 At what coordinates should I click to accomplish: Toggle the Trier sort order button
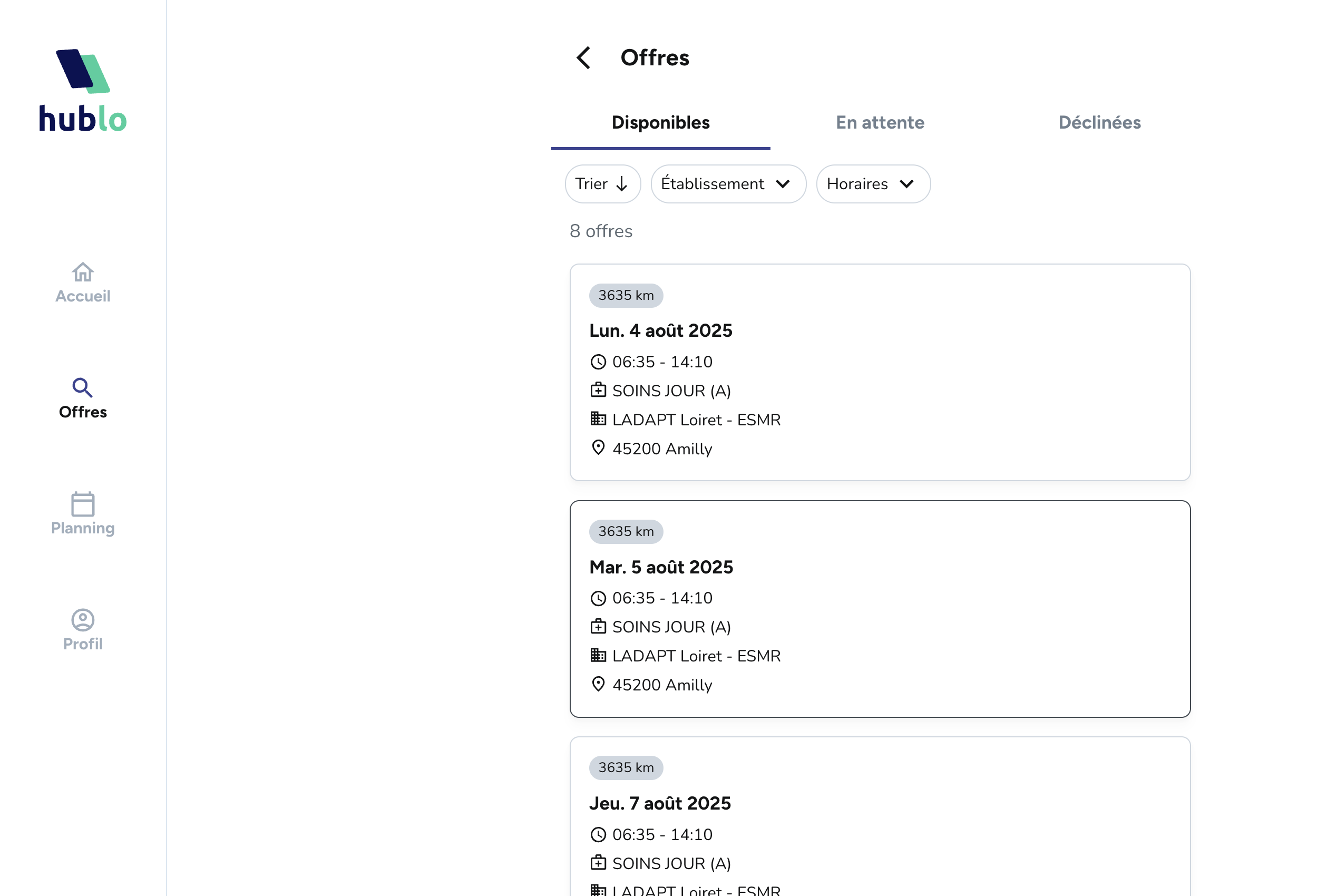(602, 184)
